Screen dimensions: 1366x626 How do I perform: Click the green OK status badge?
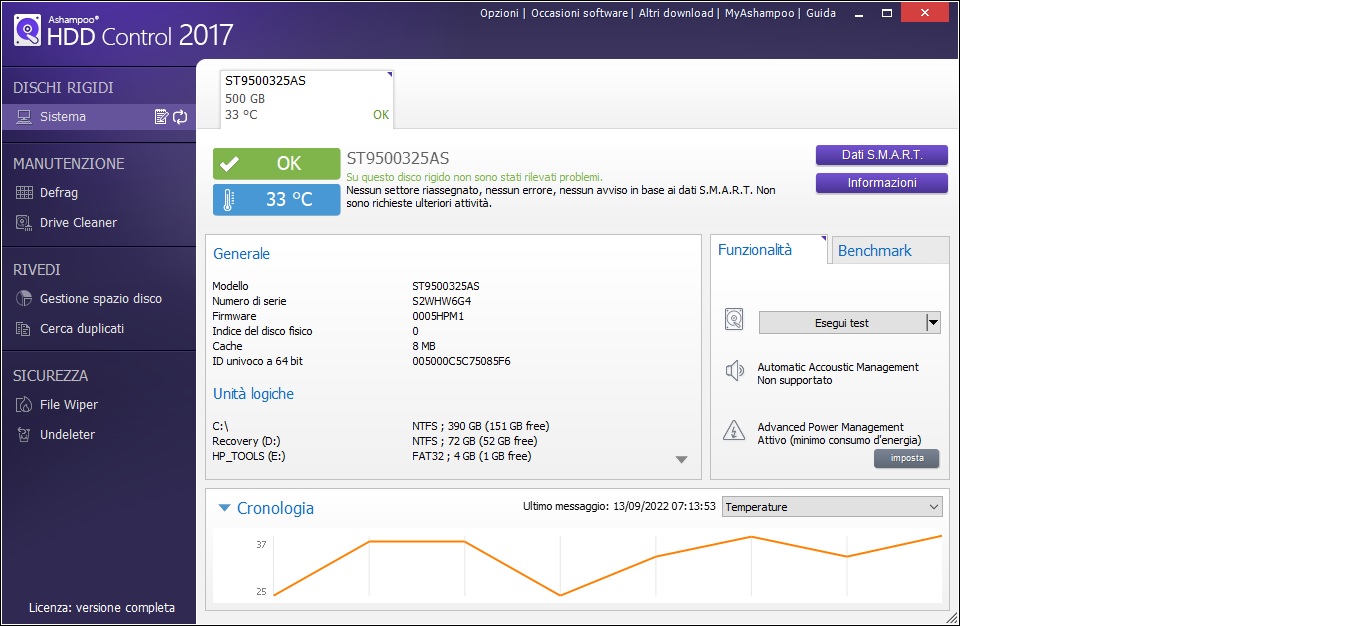(276, 164)
